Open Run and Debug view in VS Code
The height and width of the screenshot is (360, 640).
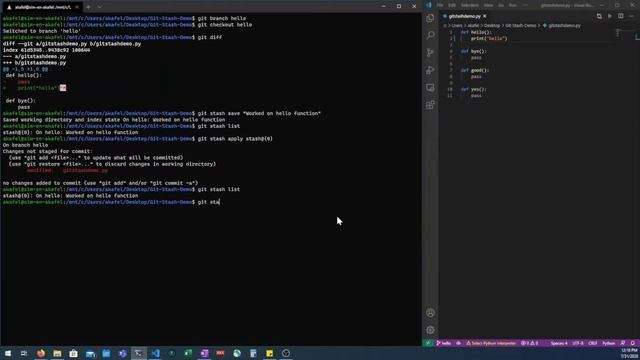tap(430, 70)
